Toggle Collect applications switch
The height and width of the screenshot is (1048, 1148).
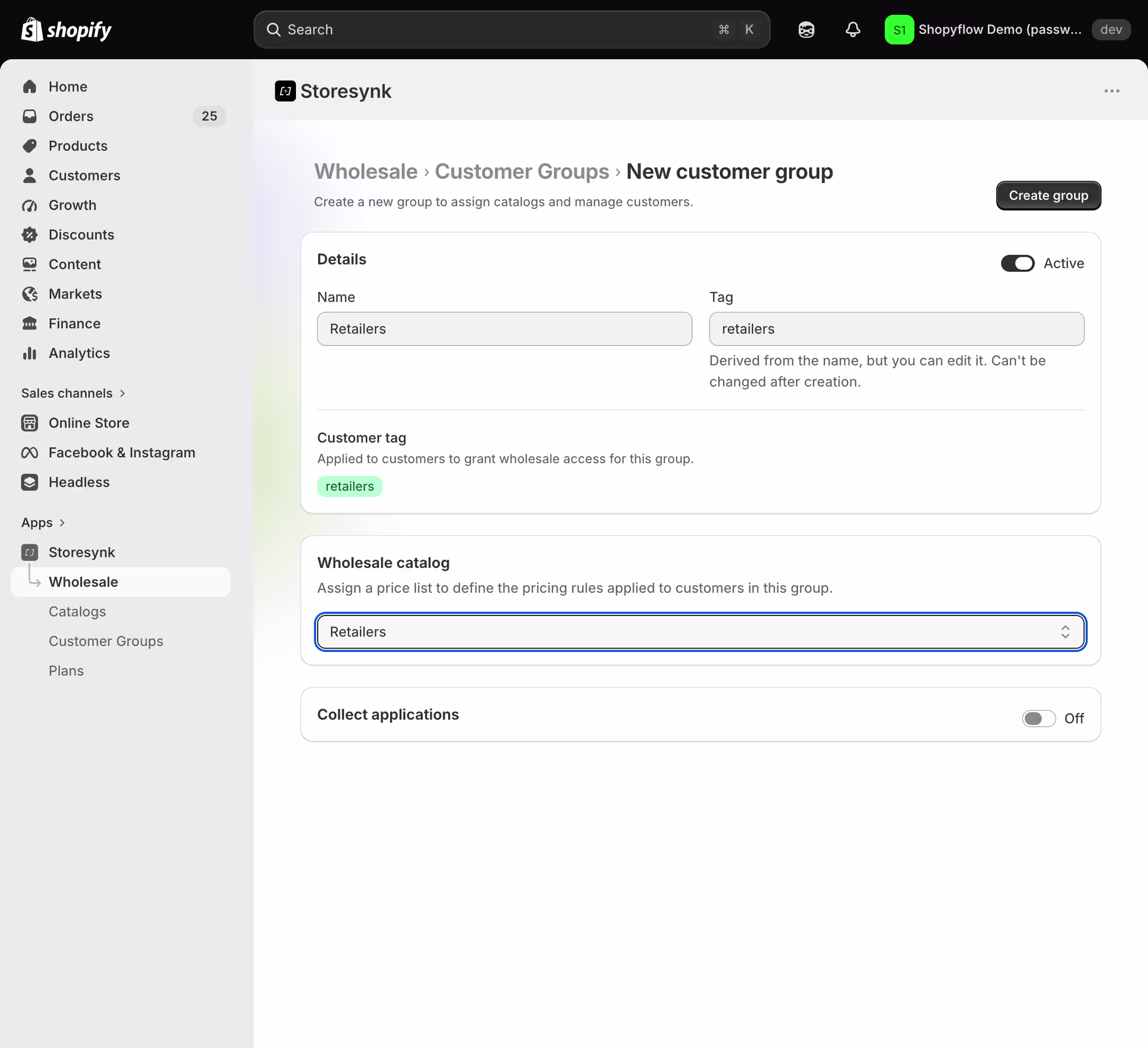click(1039, 719)
